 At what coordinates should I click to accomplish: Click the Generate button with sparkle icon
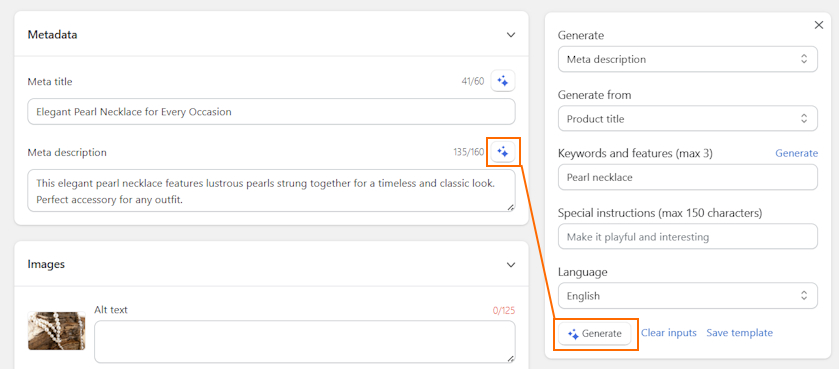point(594,334)
